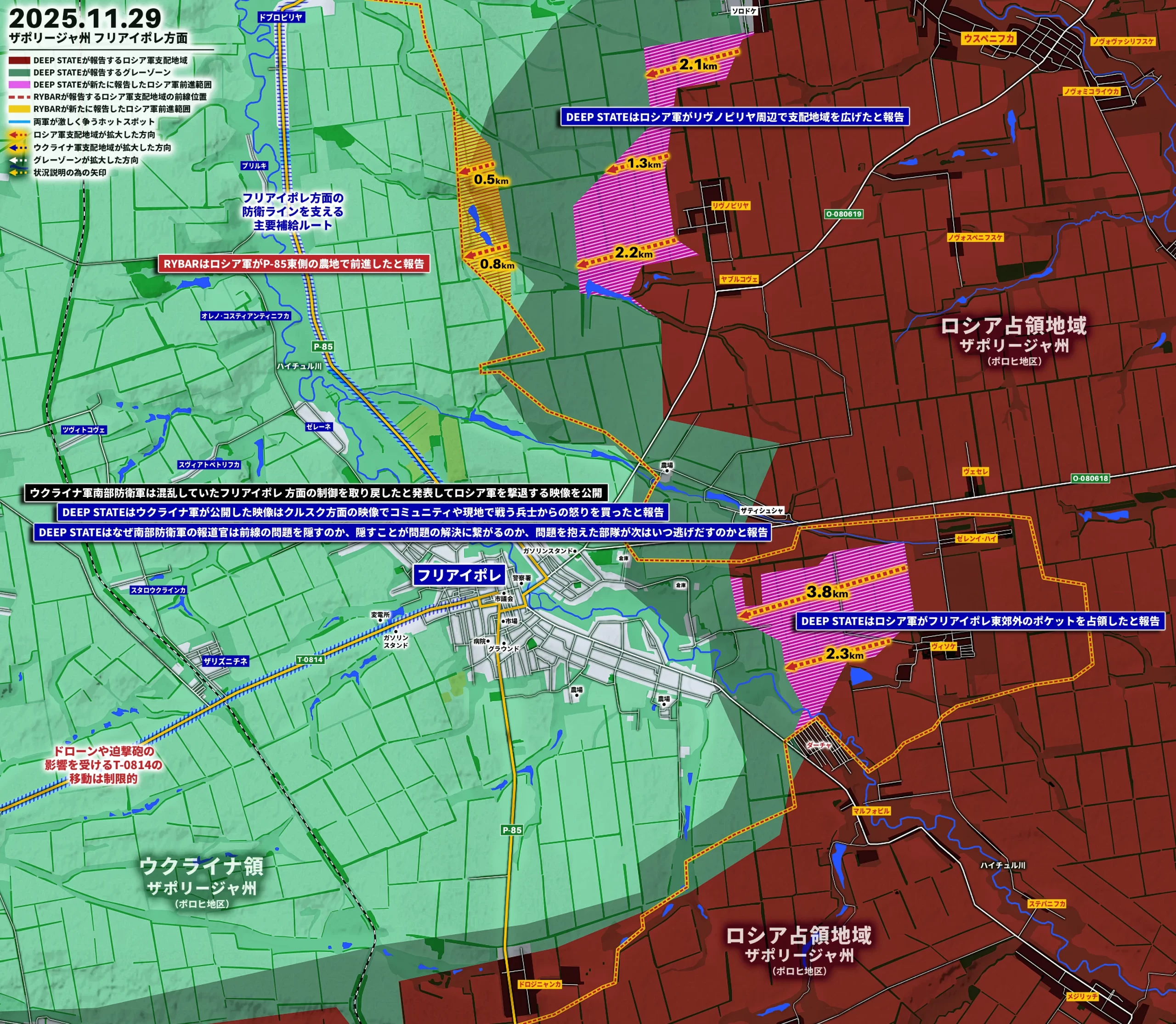Click the yellow RYBAR legend swatch
Image resolution: width=1176 pixels, height=1024 pixels.
click(x=19, y=108)
